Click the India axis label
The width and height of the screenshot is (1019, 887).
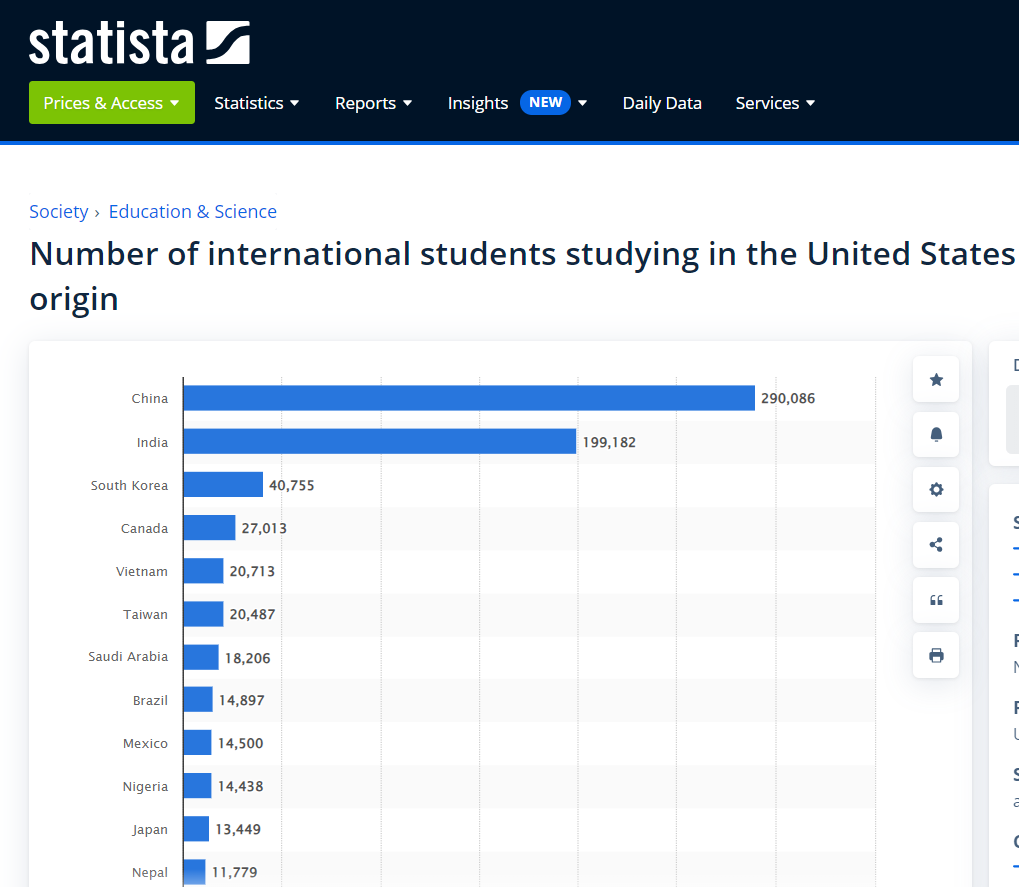[x=152, y=443]
